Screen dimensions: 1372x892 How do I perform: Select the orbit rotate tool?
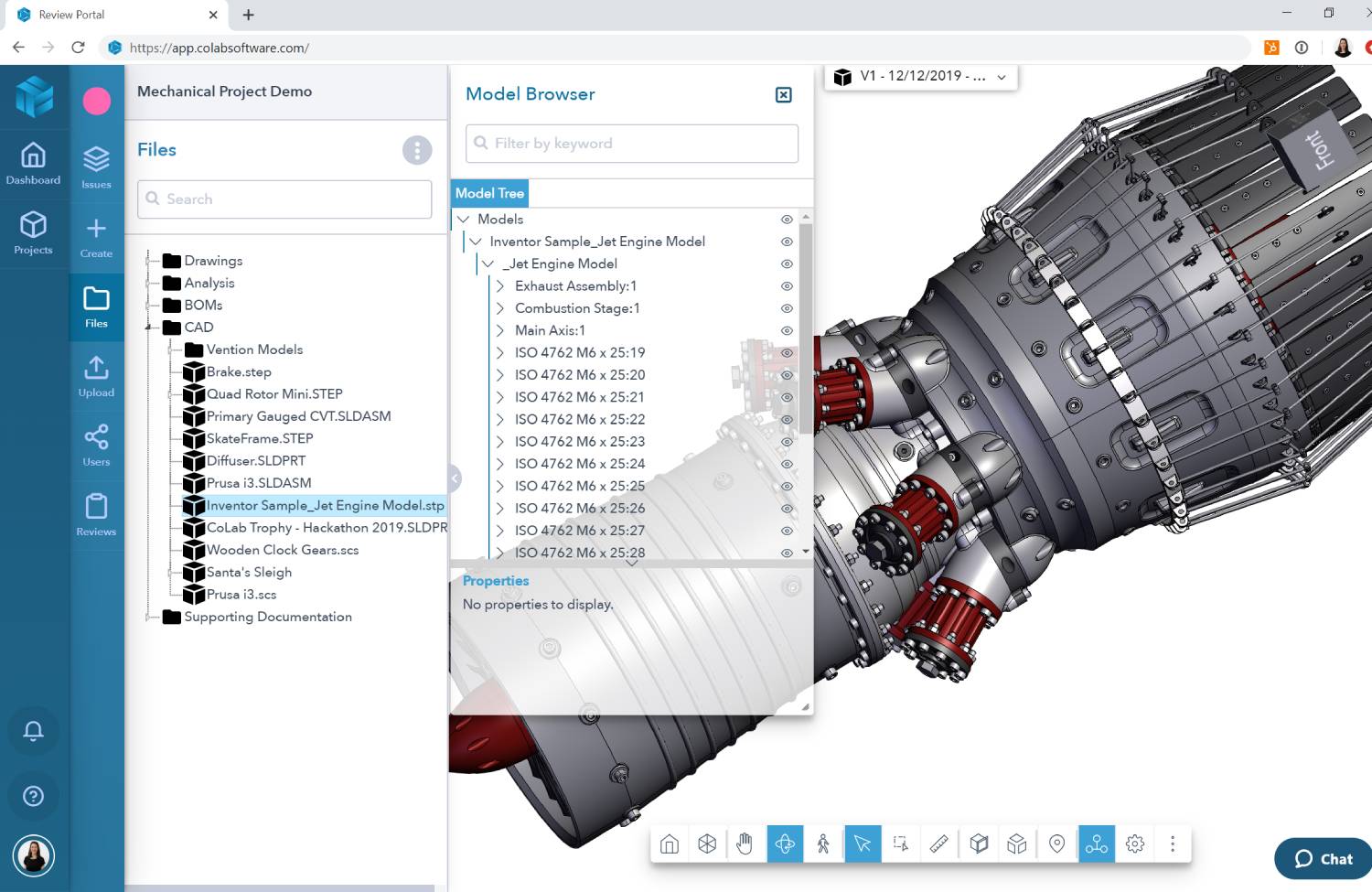point(785,844)
